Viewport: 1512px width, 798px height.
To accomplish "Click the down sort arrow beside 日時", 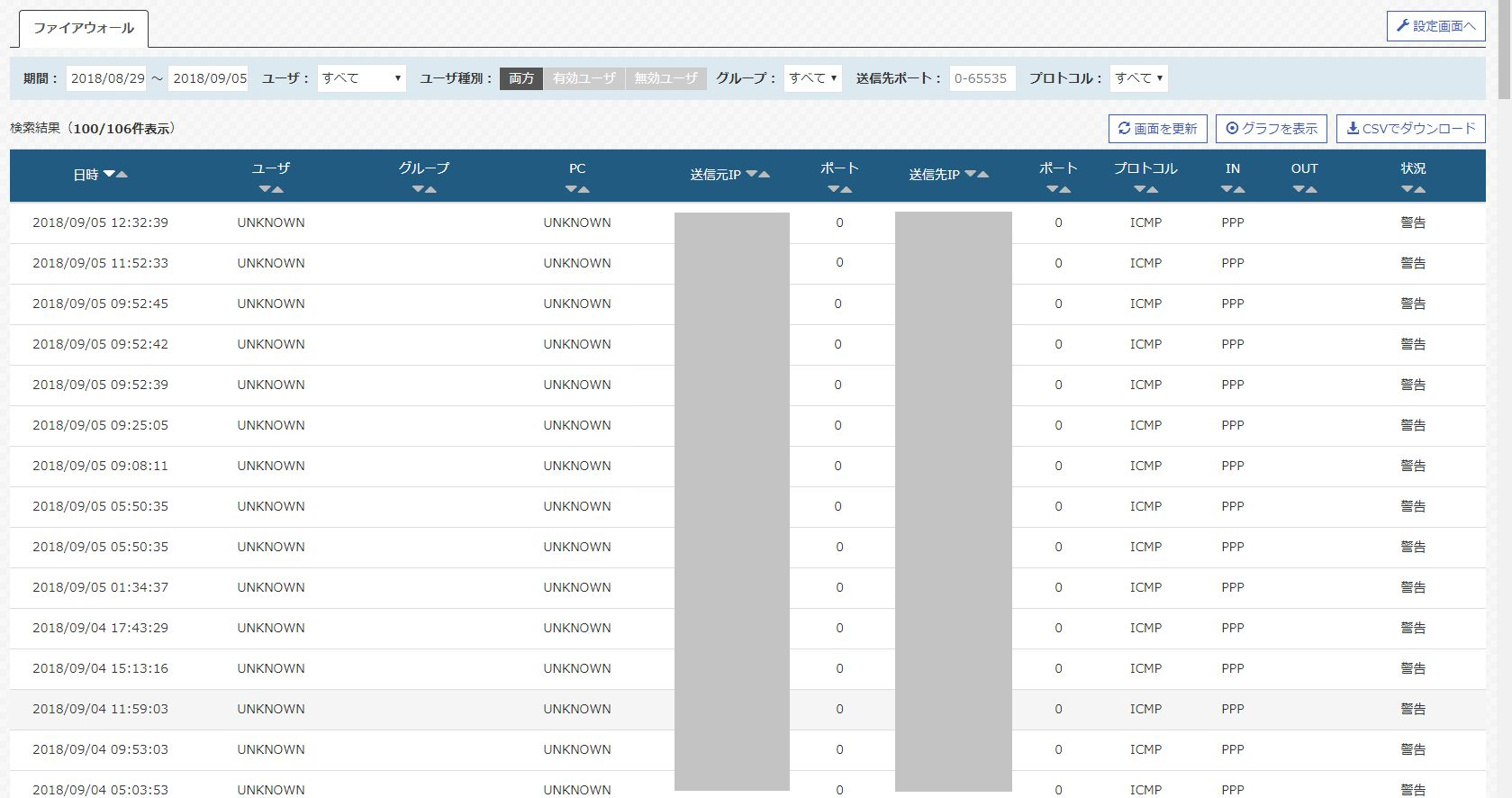I will pos(109,175).
